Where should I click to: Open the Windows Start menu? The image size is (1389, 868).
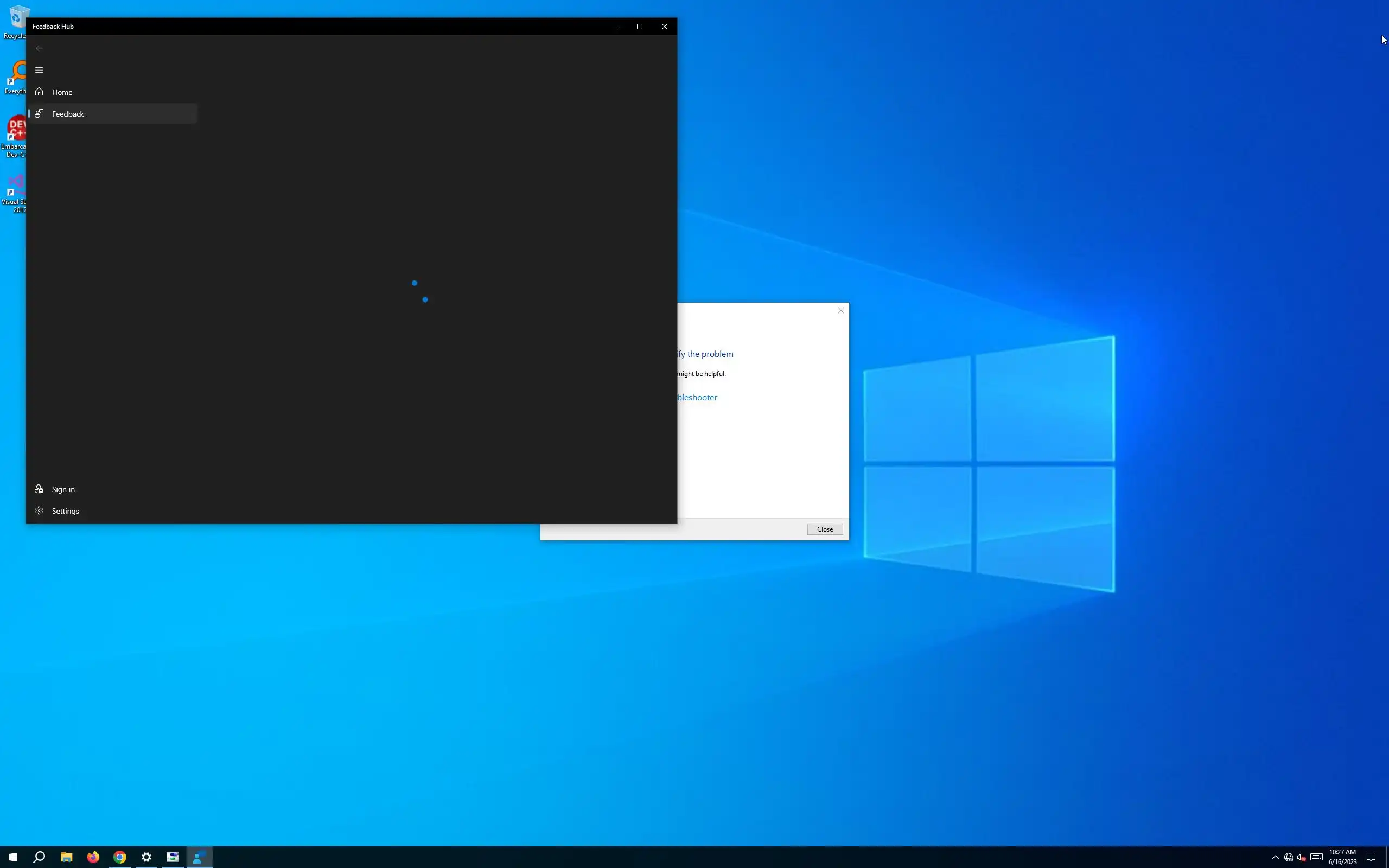(12, 857)
